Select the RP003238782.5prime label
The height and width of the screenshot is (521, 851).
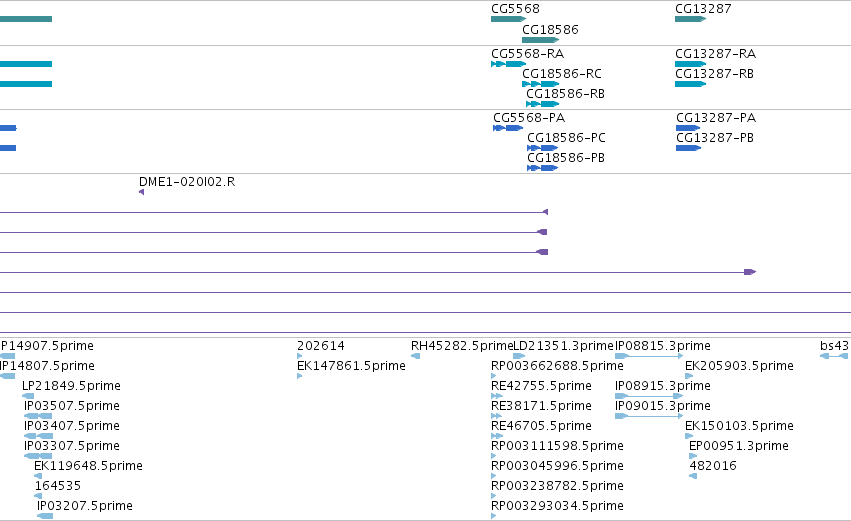(x=557, y=486)
